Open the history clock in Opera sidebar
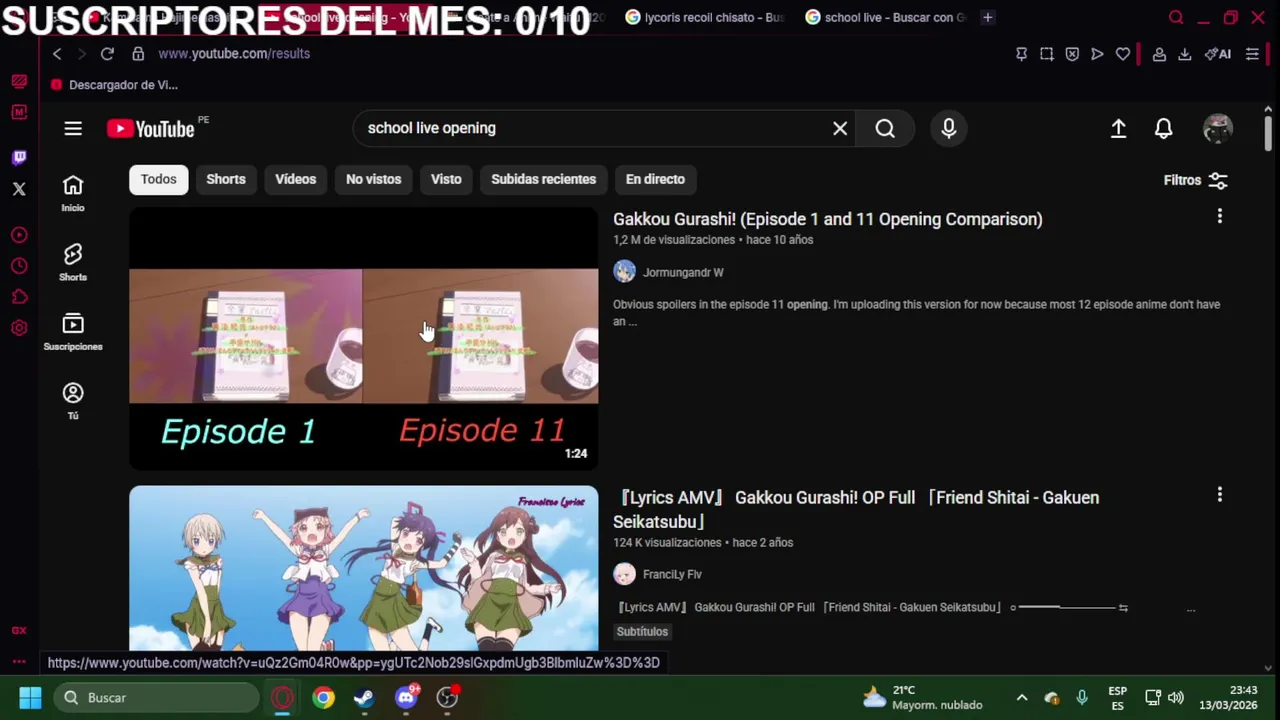 click(19, 266)
